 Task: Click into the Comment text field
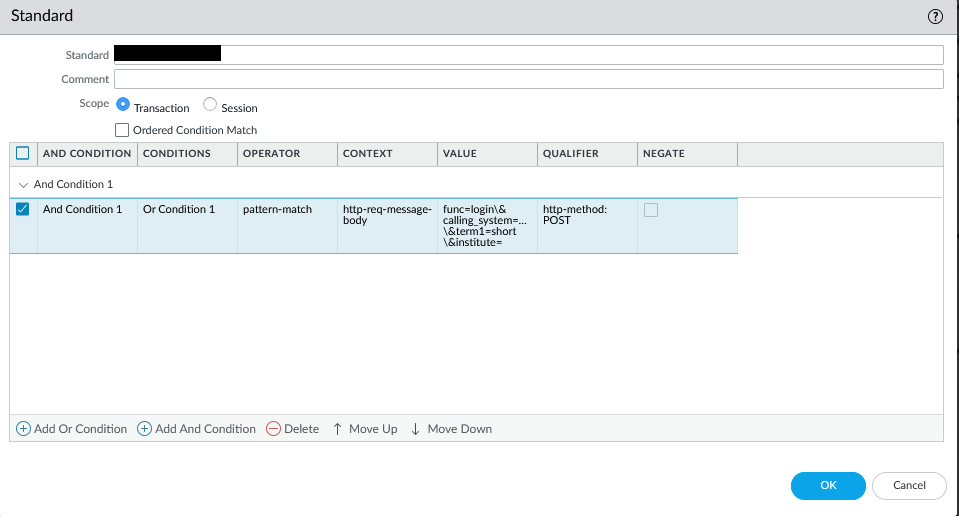tap(528, 79)
